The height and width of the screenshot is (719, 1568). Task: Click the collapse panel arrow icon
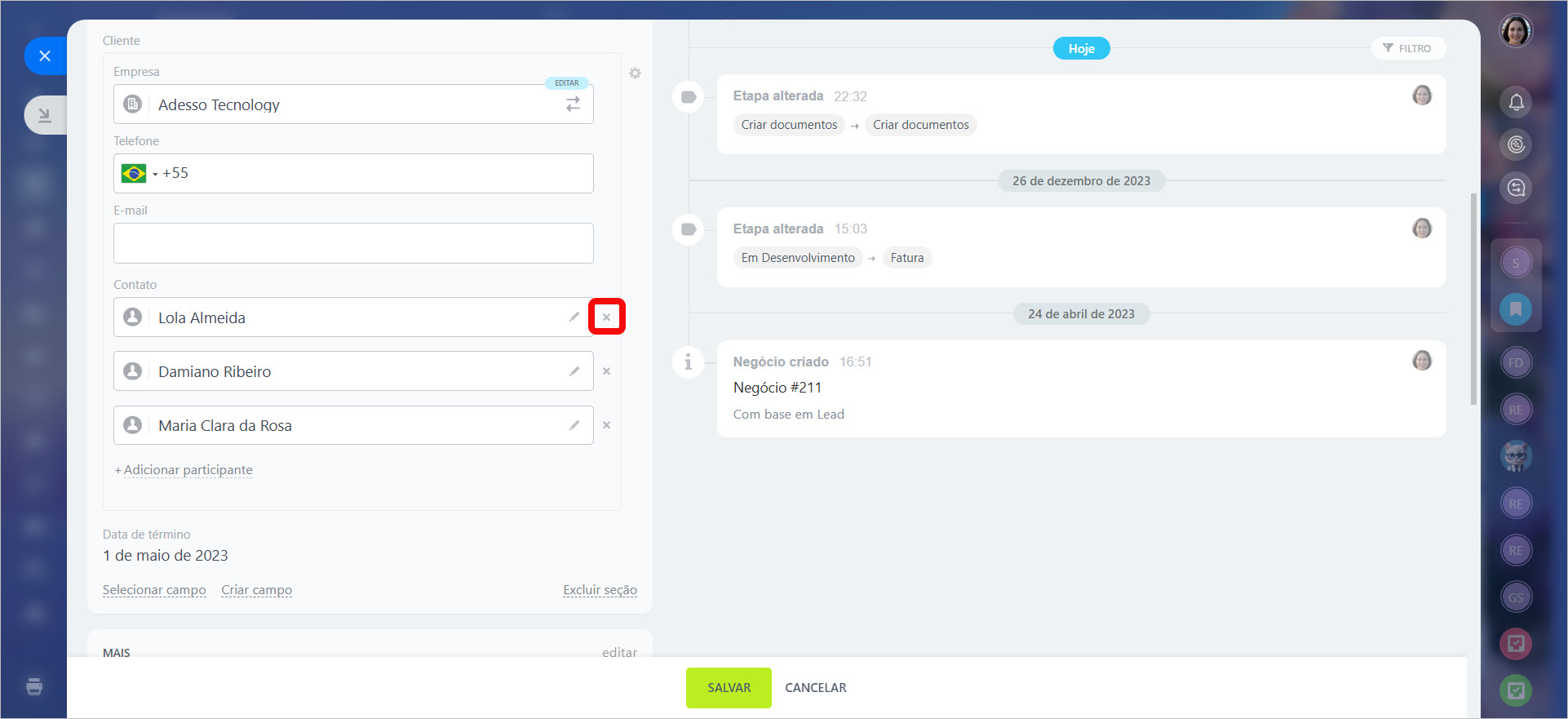coord(45,115)
